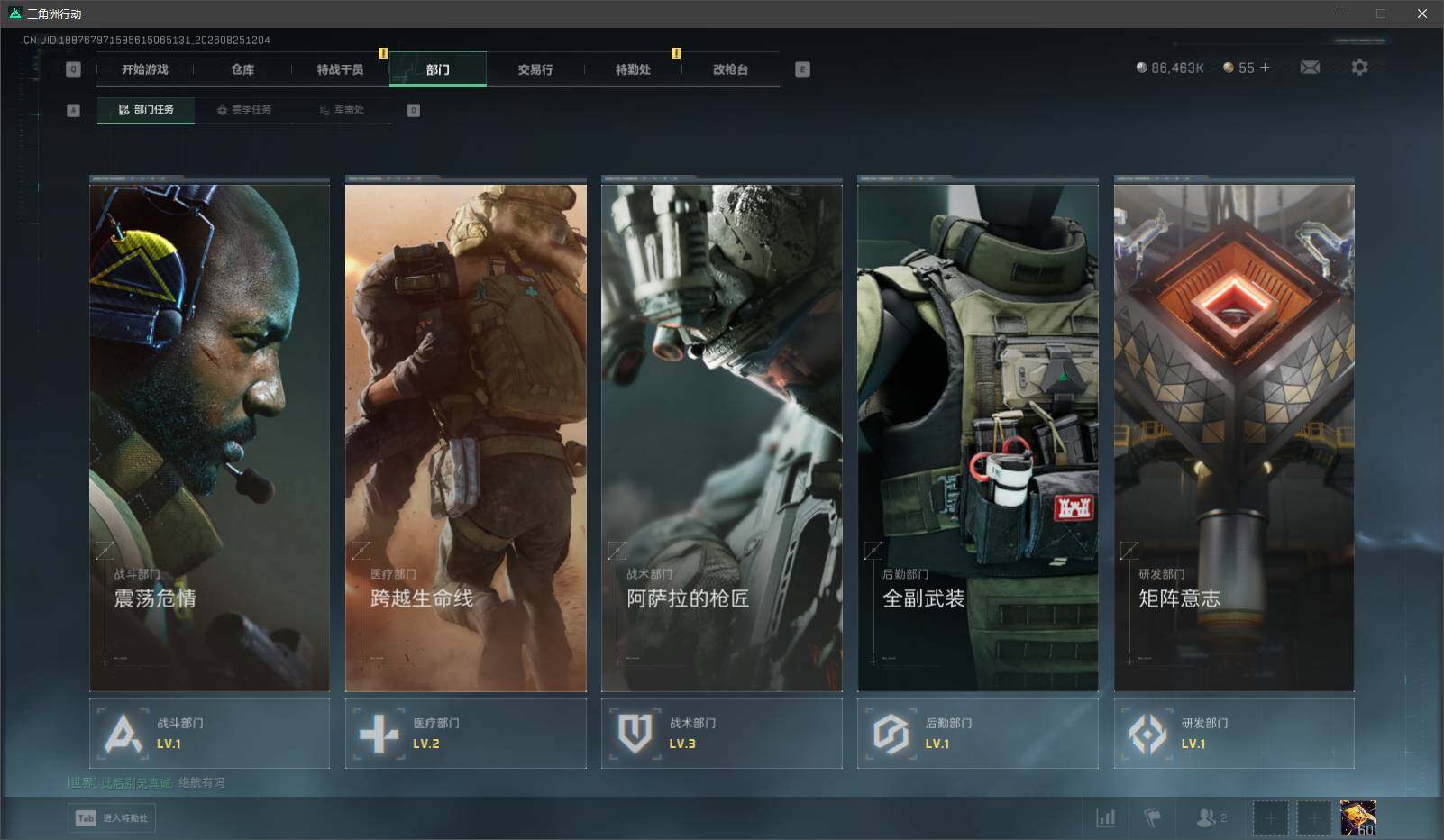This screenshot has width=1444, height=840.
Task: Open the 战术部门 LV.3 department button
Action: (721, 734)
